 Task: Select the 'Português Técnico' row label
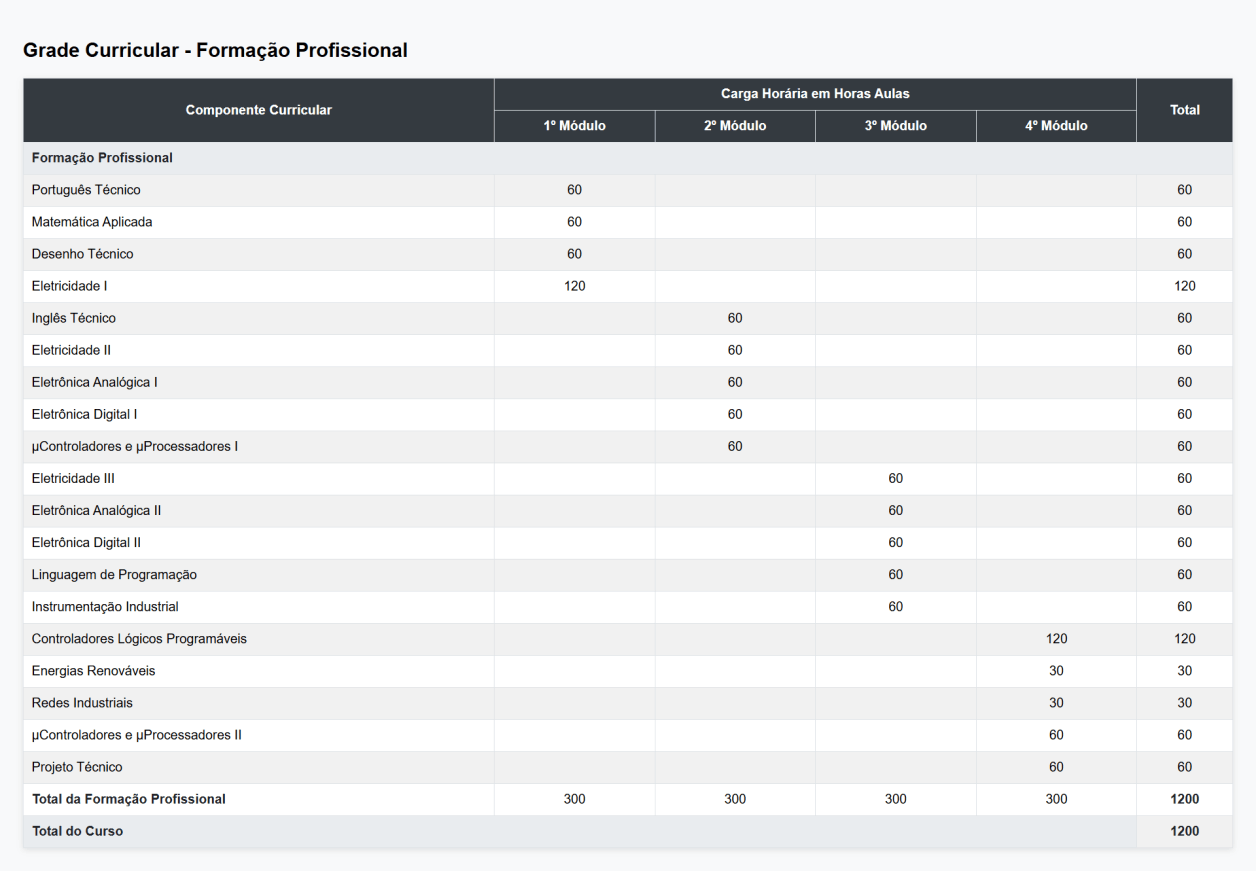86,190
